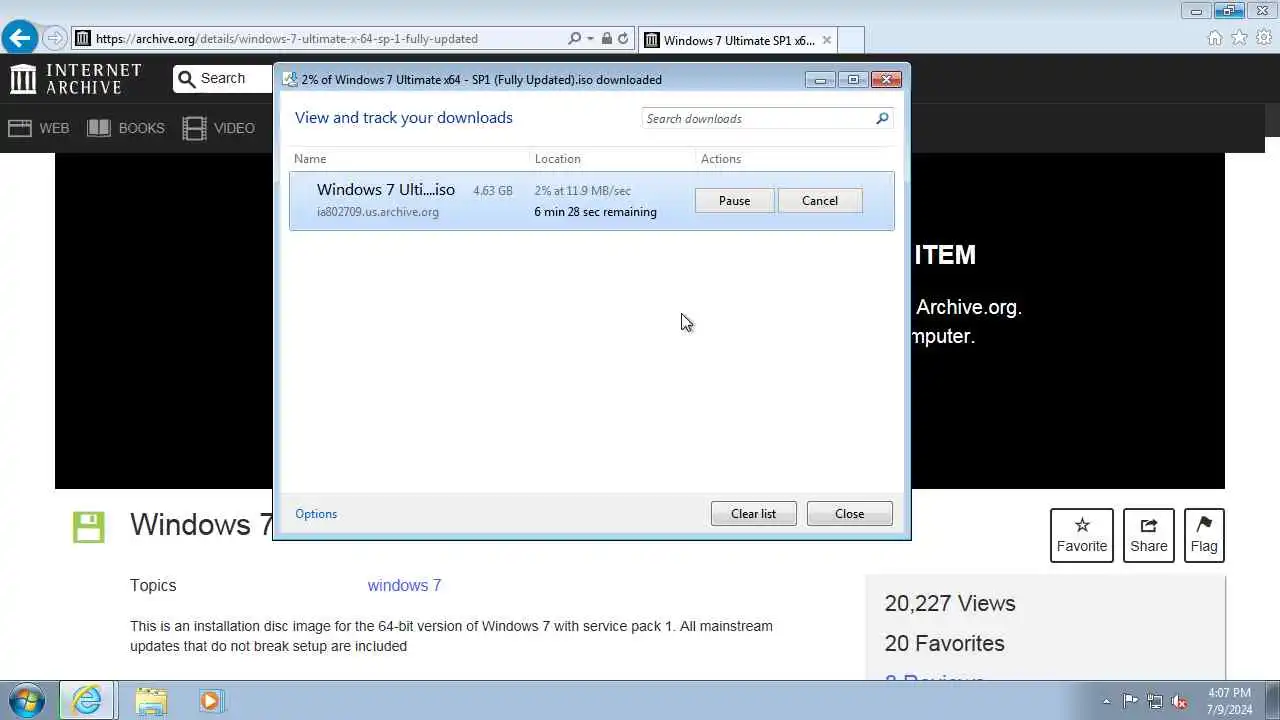The image size is (1280, 720).
Task: Open the address bar autocomplete dropdown arrow
Action: pos(590,38)
